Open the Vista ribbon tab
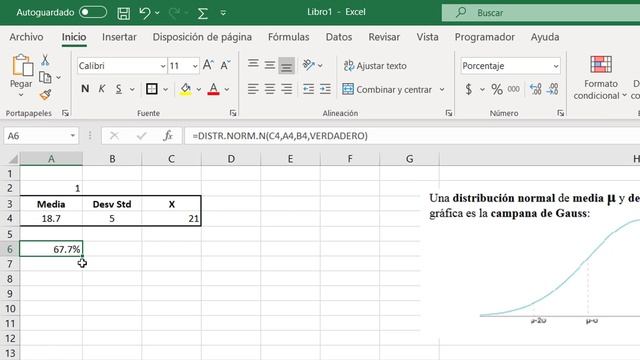Screen dimensions: 640x360 [x=427, y=37]
